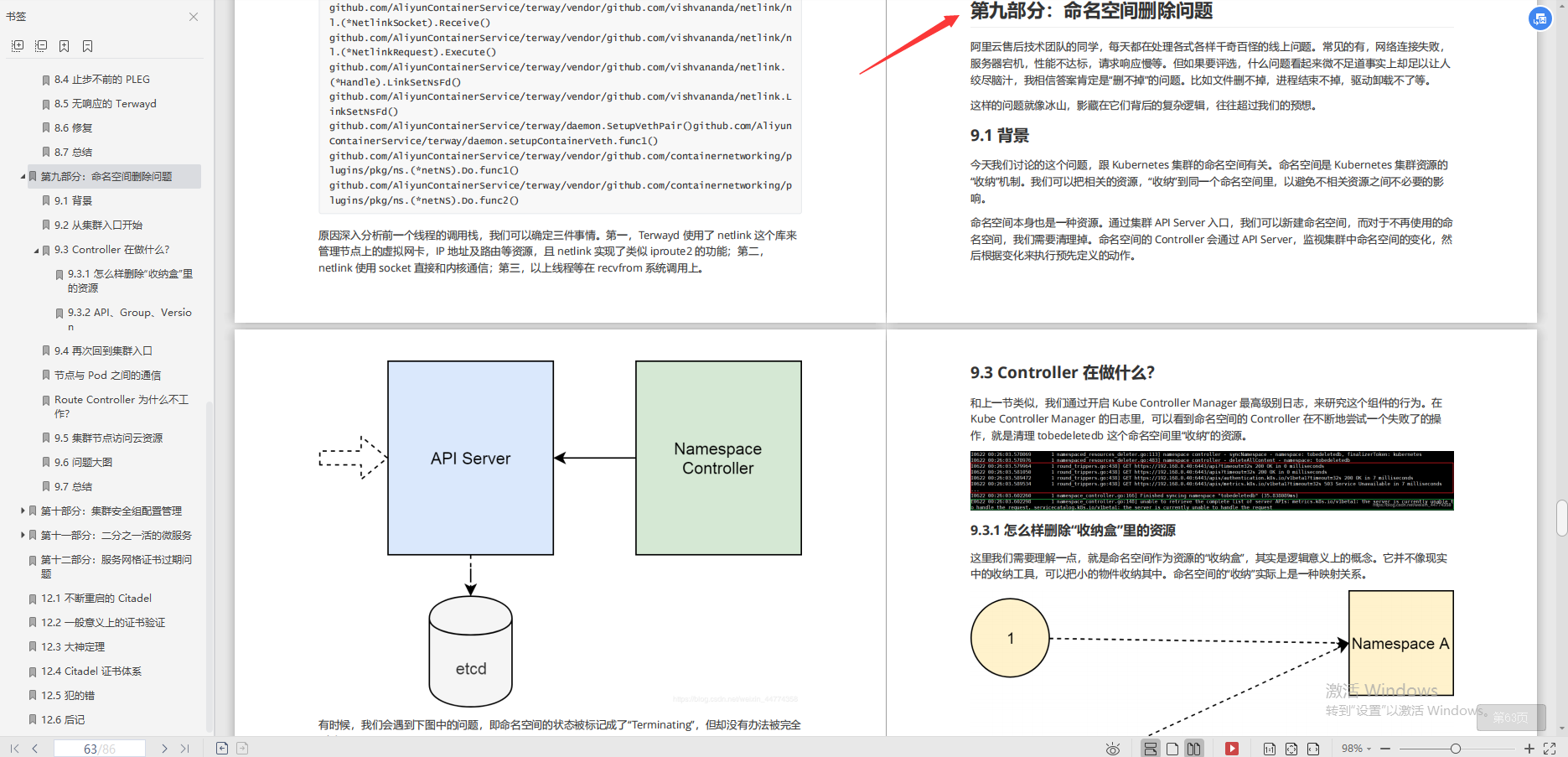Click the bookmarks panel scrollbar
1568x757 pixels.
pyautogui.click(x=209, y=568)
